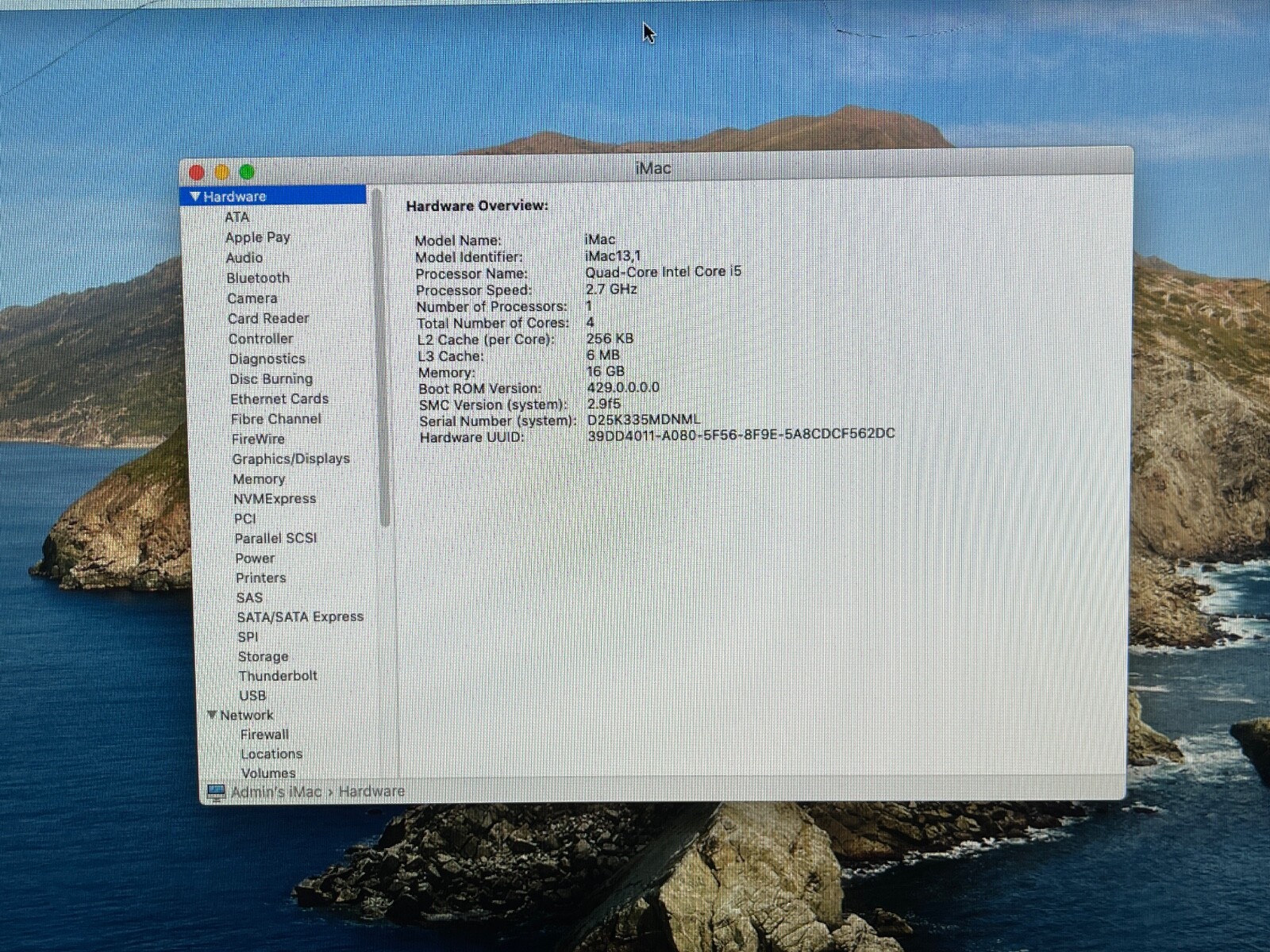The width and height of the screenshot is (1270, 952).
Task: Show Storage information
Action: pyautogui.click(x=263, y=657)
